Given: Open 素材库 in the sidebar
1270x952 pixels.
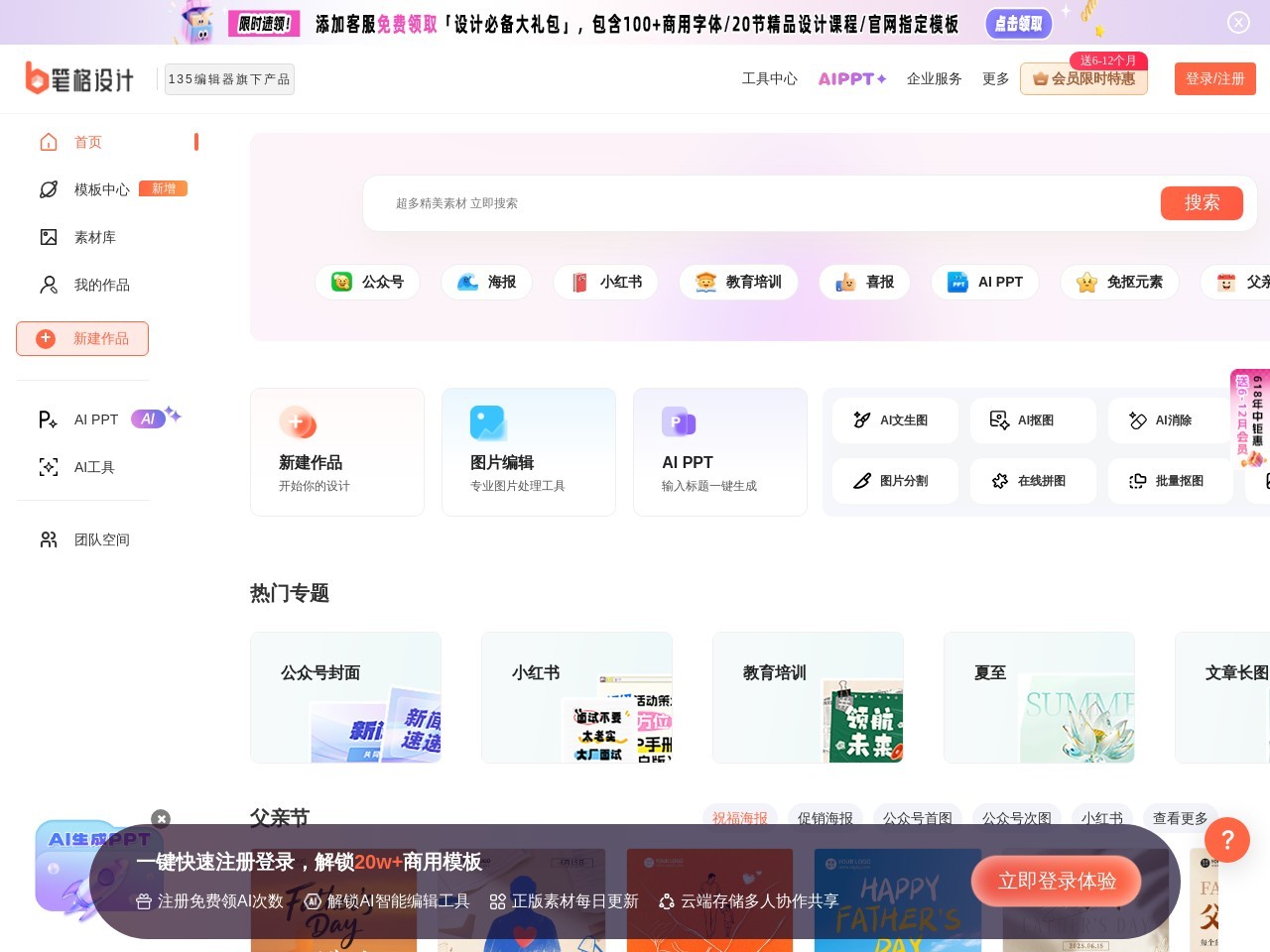Looking at the screenshot, I should click(x=94, y=237).
